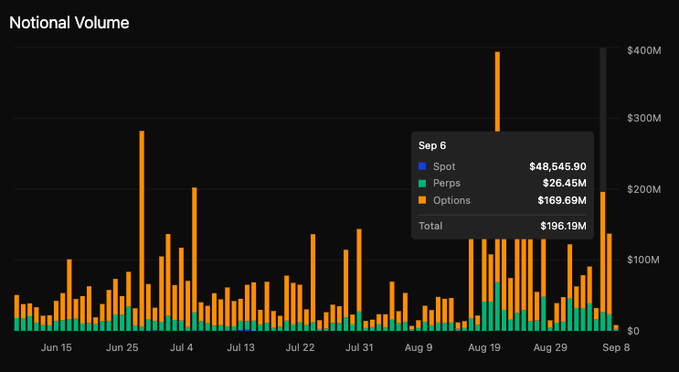Click the Sep 6 tooltip header
The height and width of the screenshot is (372, 679).
[432, 146]
